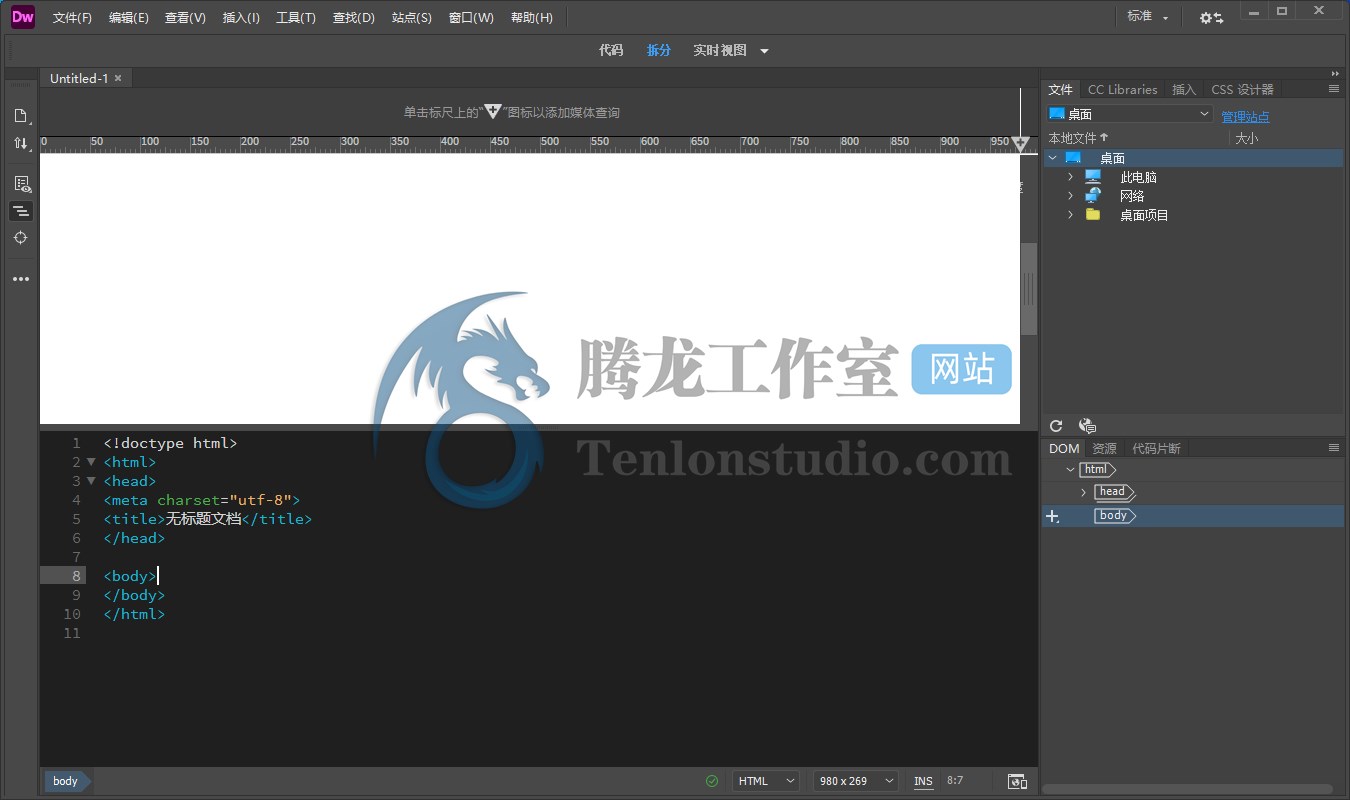Click the refresh icon in Files panel
The height and width of the screenshot is (800, 1350).
pyautogui.click(x=1056, y=426)
